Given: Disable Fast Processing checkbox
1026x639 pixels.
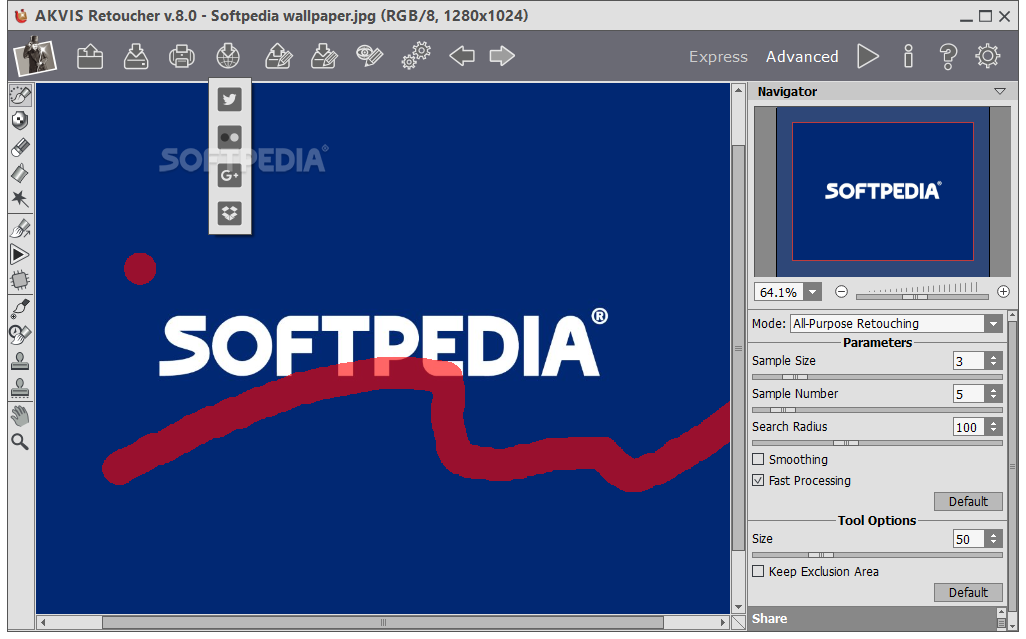Looking at the screenshot, I should click(758, 480).
